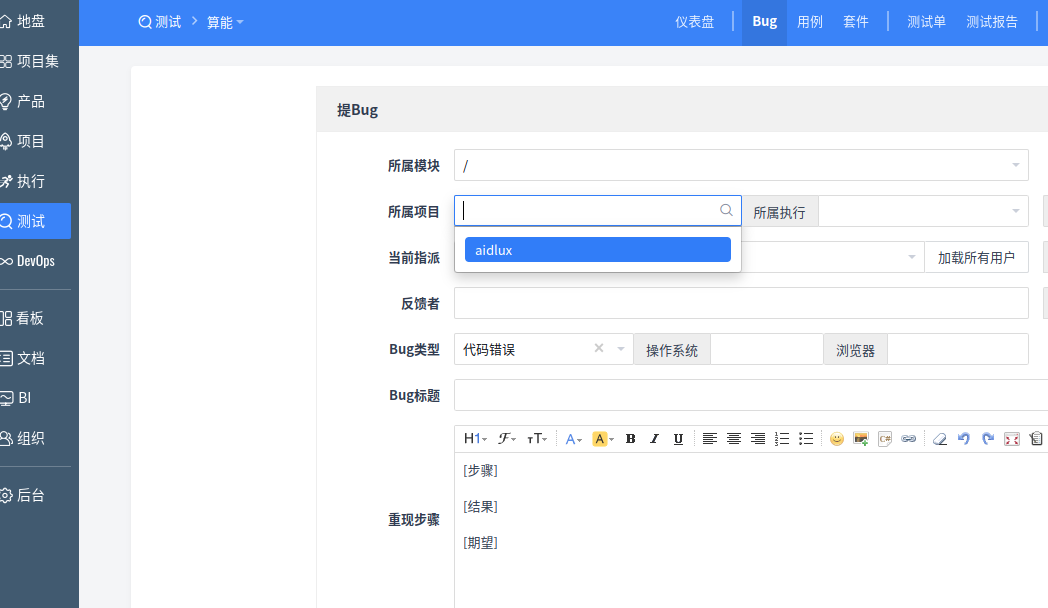Insert a hyperlink via link icon
Viewport: 1048px width, 608px height.
click(908, 439)
